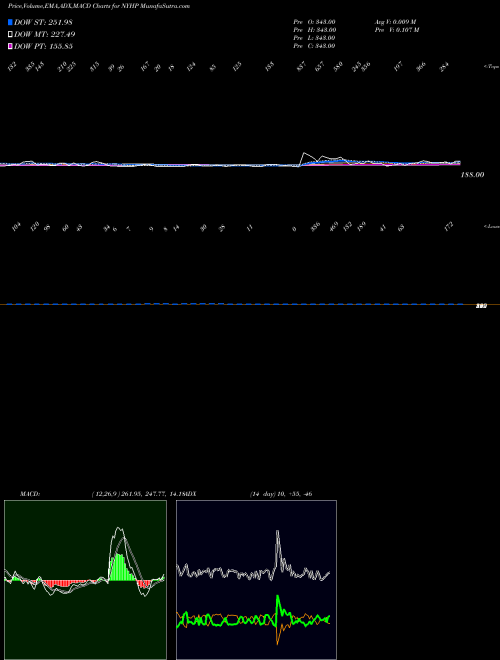Open the ADX indicator chart panel

(256, 580)
